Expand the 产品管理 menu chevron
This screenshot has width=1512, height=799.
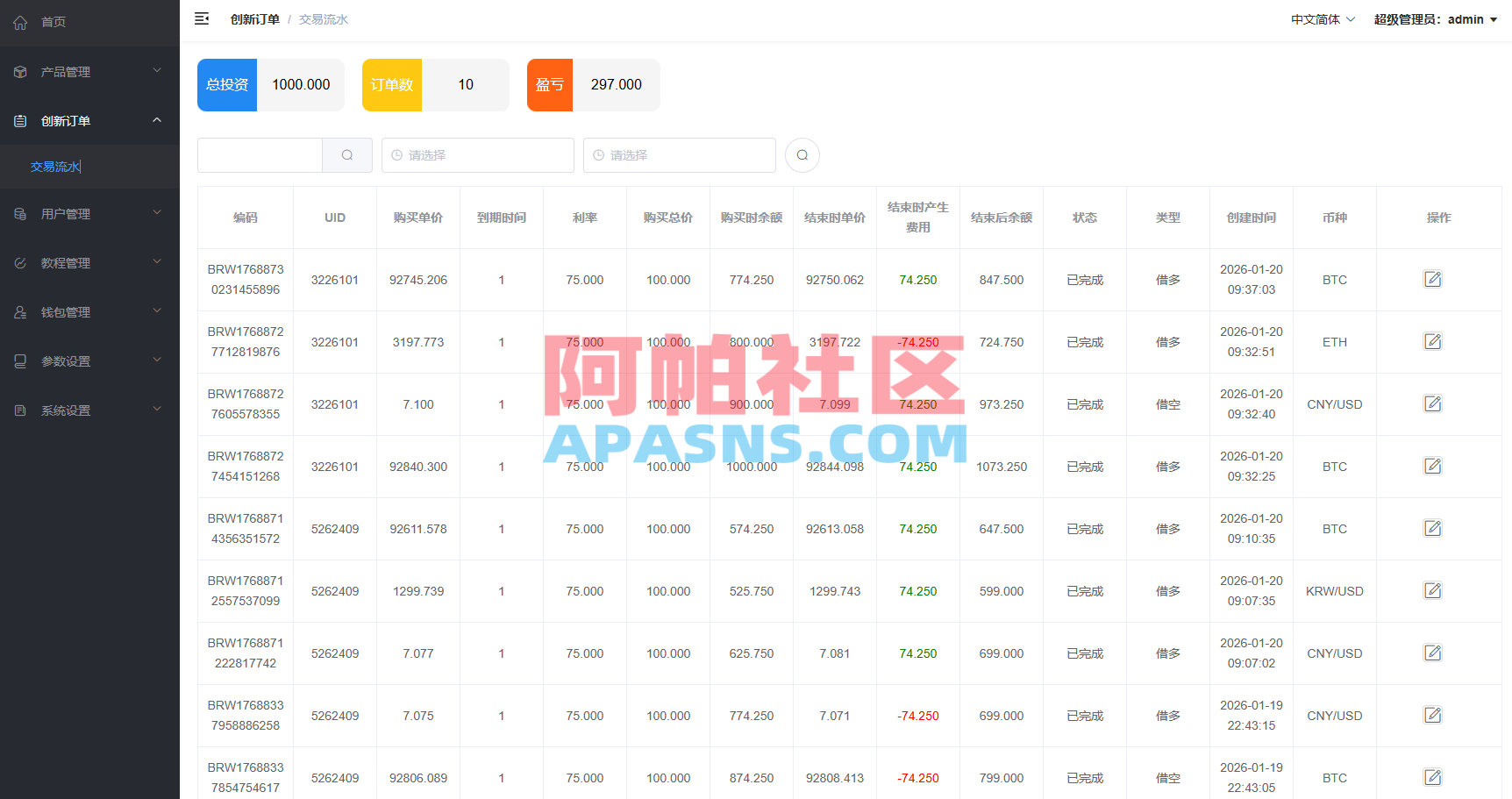157,70
